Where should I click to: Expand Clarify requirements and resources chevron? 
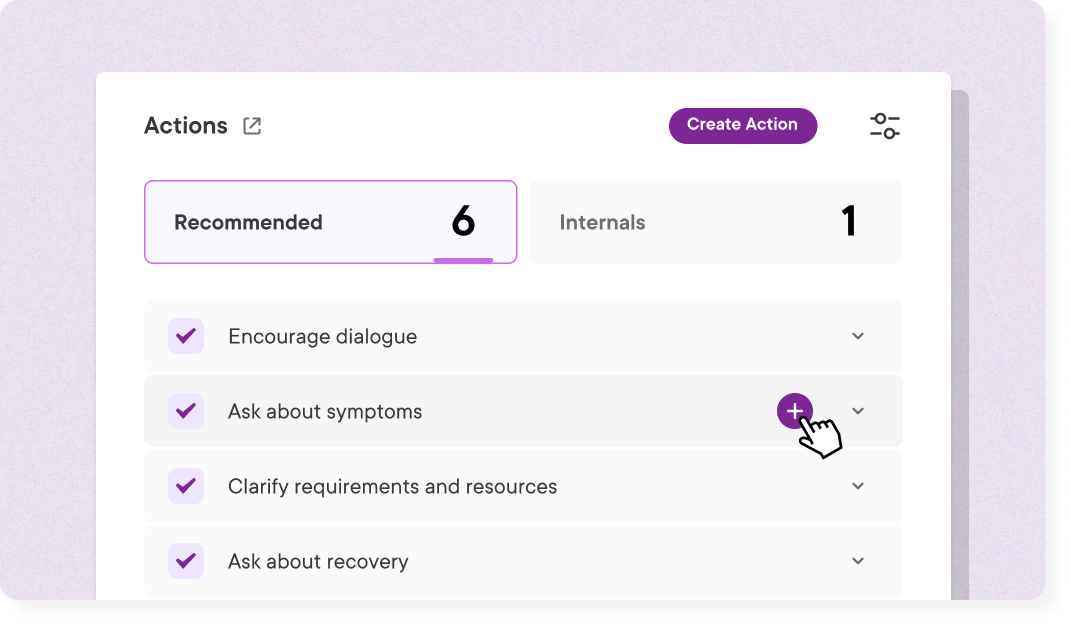pos(858,486)
